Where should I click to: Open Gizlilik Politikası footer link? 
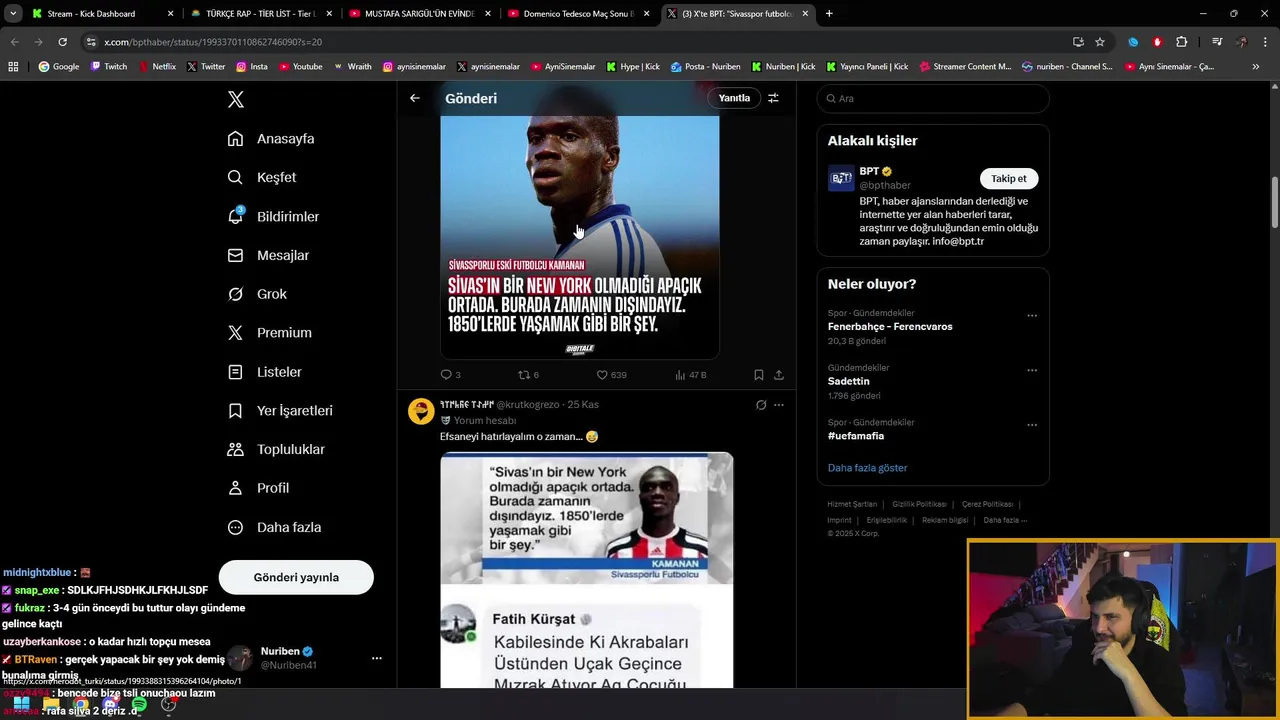click(x=919, y=504)
